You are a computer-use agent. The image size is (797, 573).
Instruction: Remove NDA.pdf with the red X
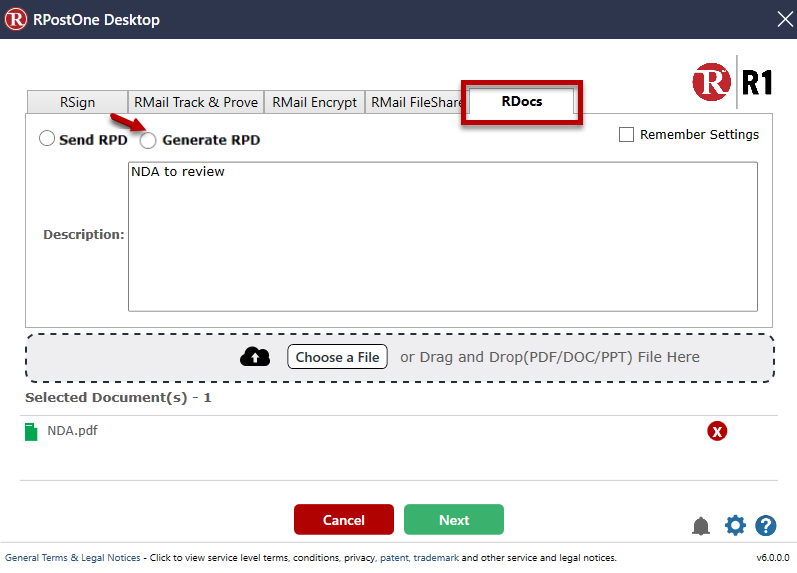click(x=717, y=431)
